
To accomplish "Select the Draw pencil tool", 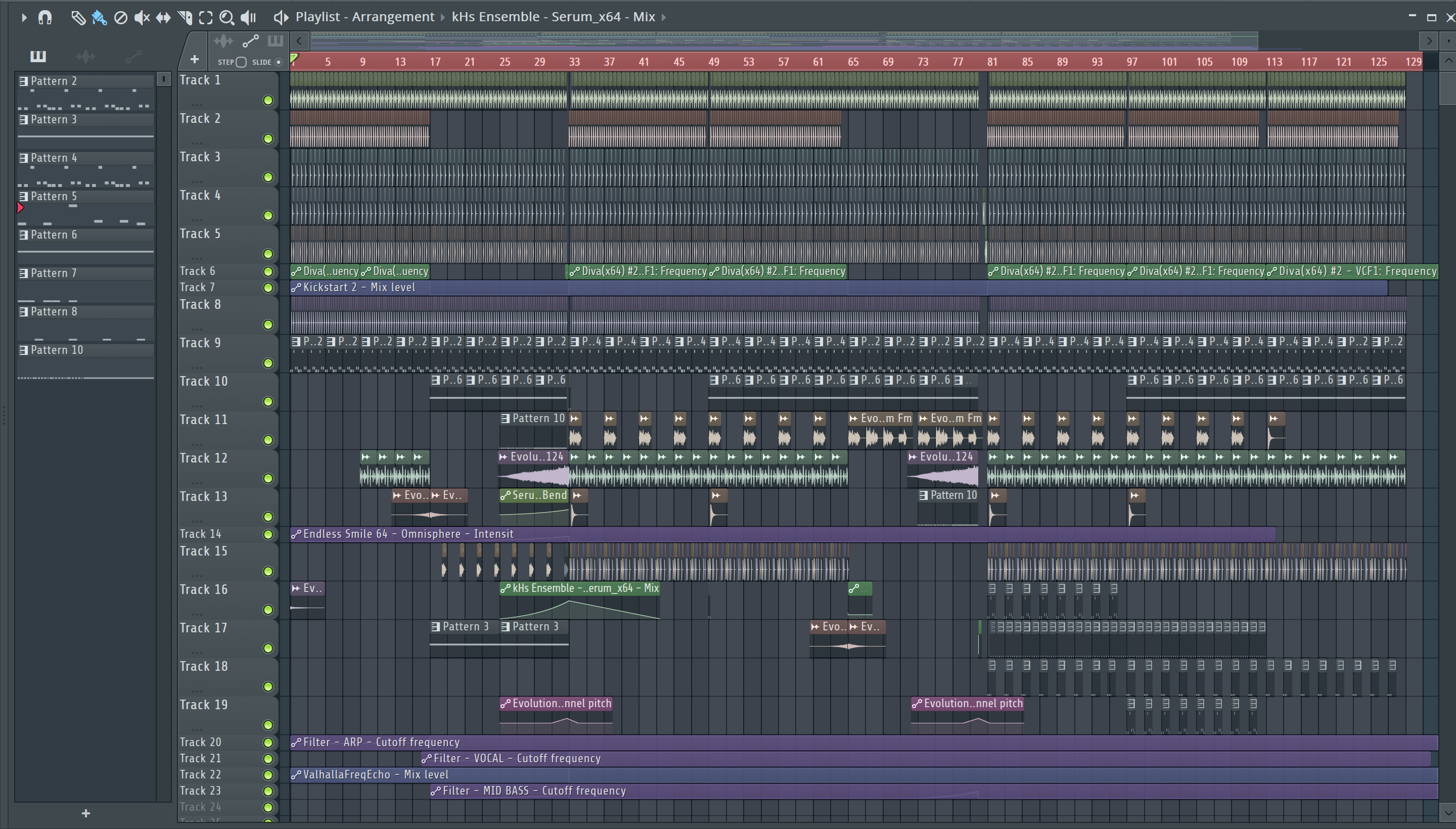I will pos(78,18).
